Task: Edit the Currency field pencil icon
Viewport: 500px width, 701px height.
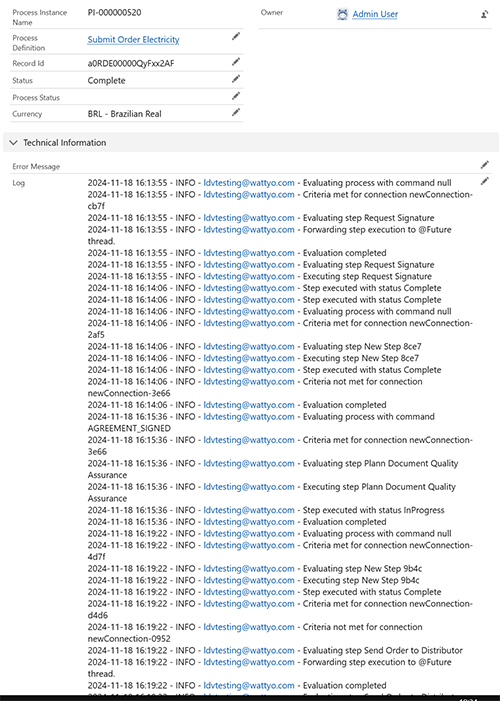Action: [236, 112]
